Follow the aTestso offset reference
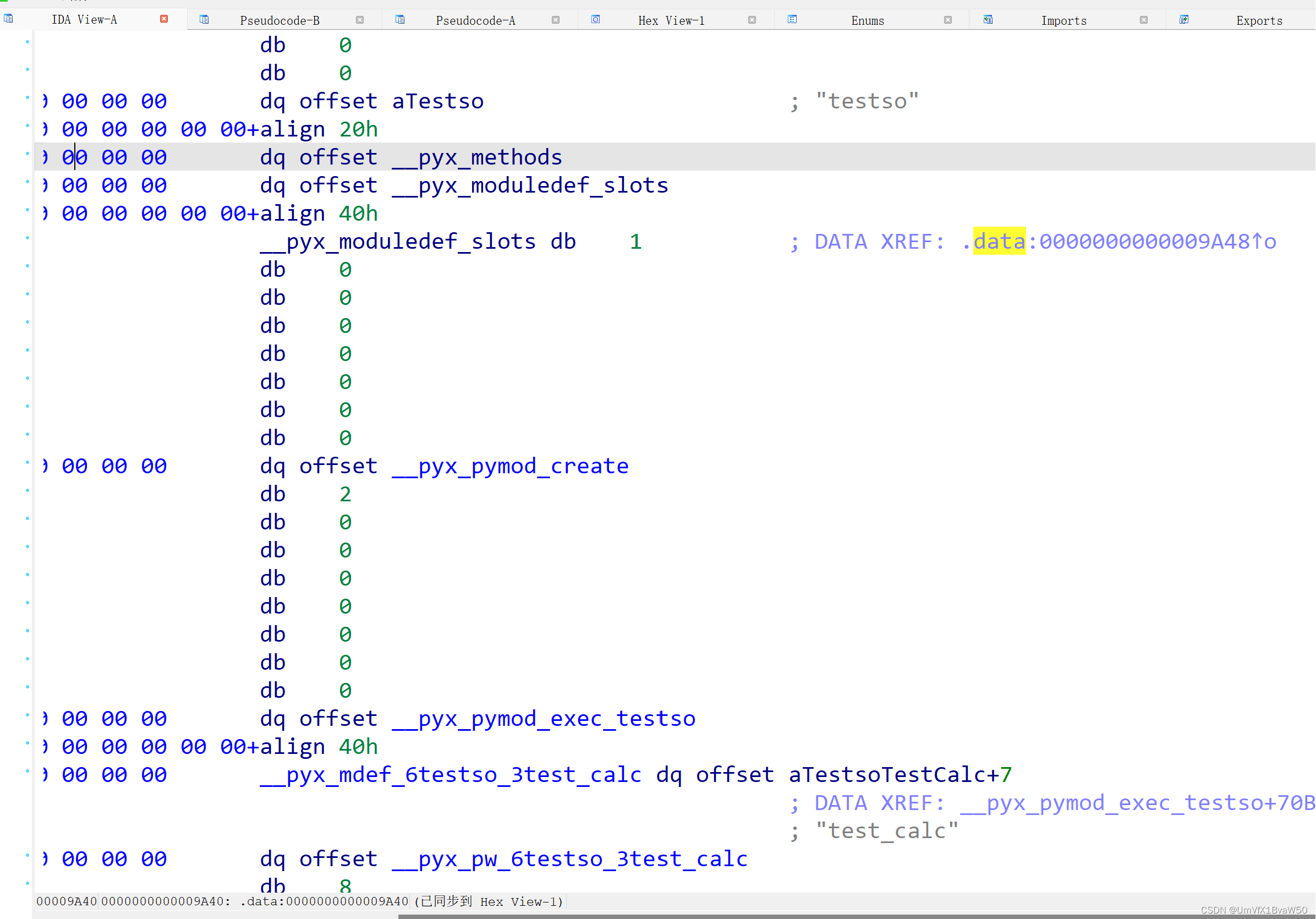This screenshot has height=919, width=1316. point(438,101)
